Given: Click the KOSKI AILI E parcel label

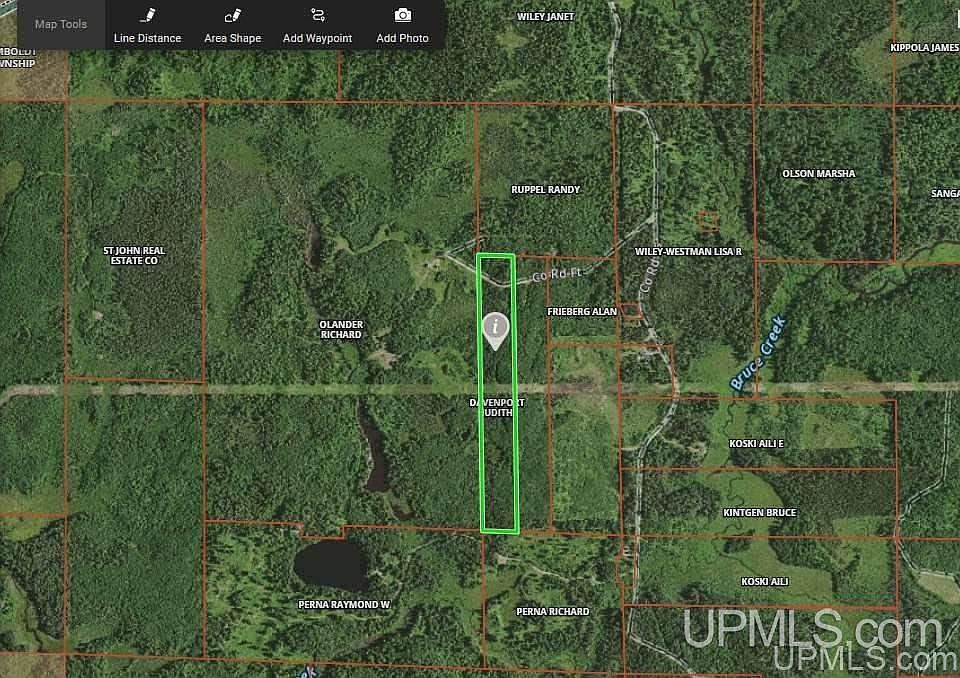Looking at the screenshot, I should tap(756, 443).
